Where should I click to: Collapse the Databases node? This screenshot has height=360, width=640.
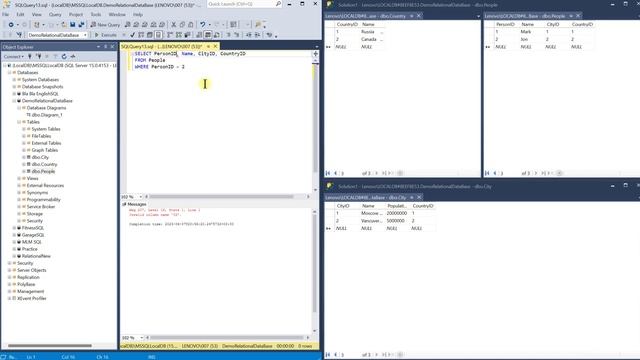coord(9,73)
